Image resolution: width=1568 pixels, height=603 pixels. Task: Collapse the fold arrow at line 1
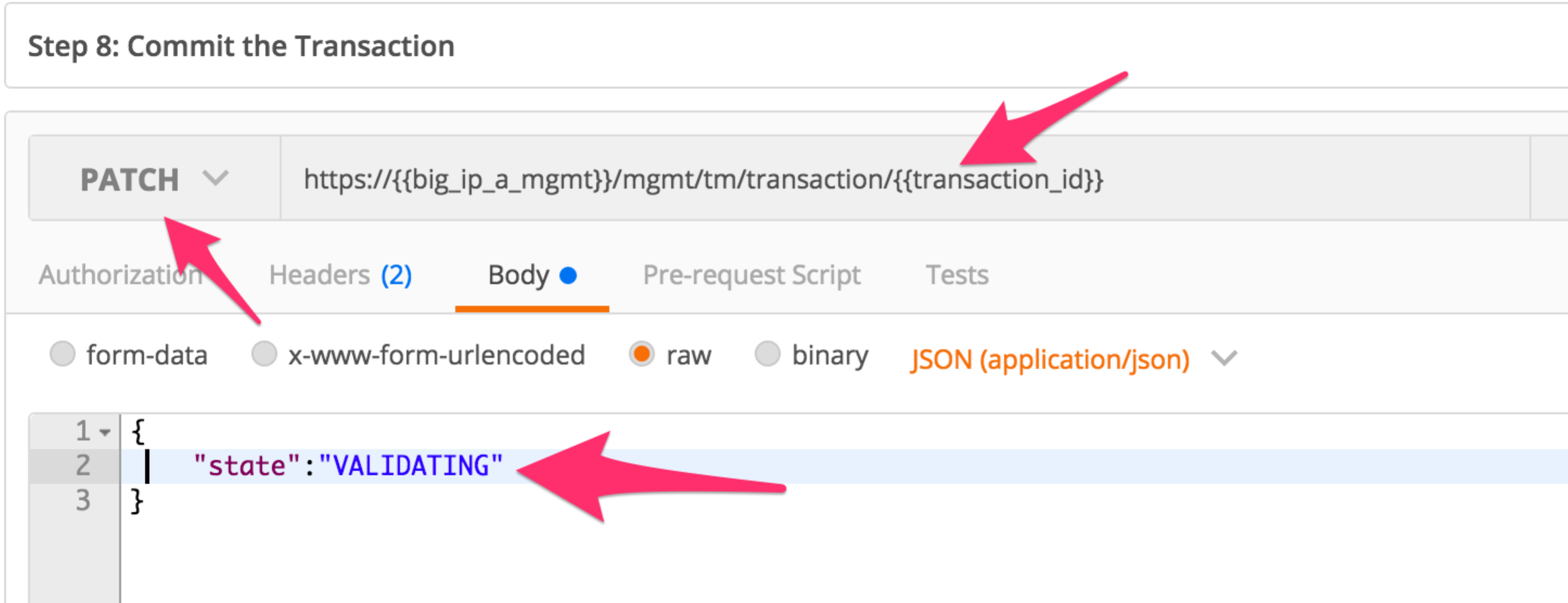(105, 432)
